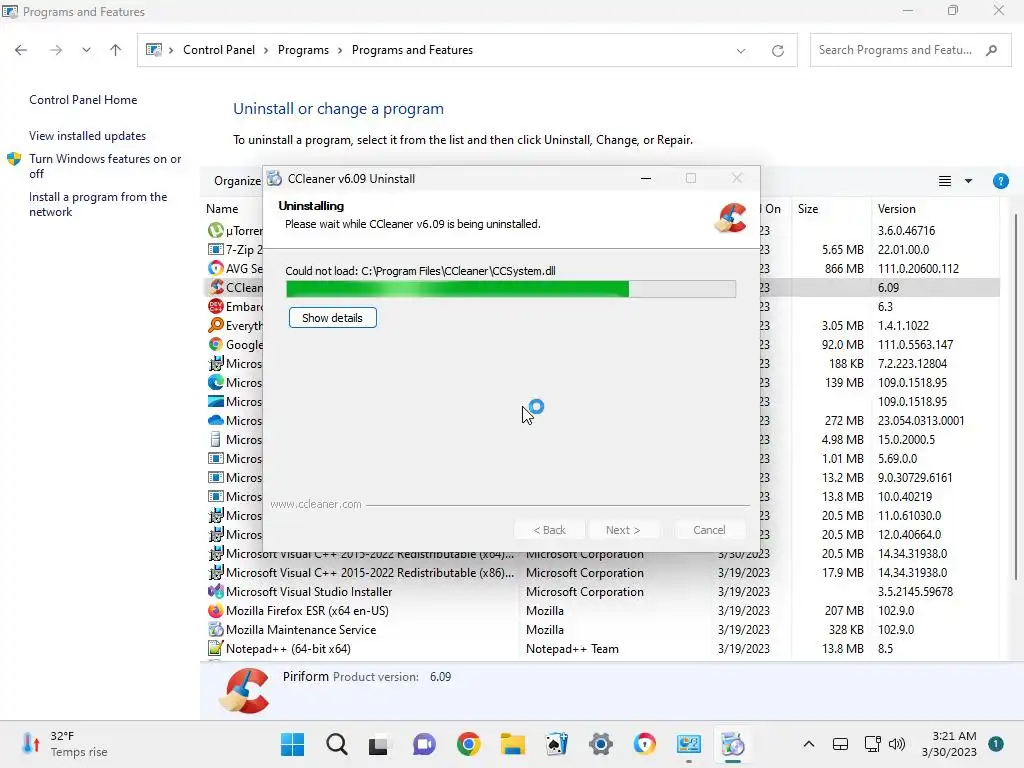Go up one folder level arrow

point(116,50)
